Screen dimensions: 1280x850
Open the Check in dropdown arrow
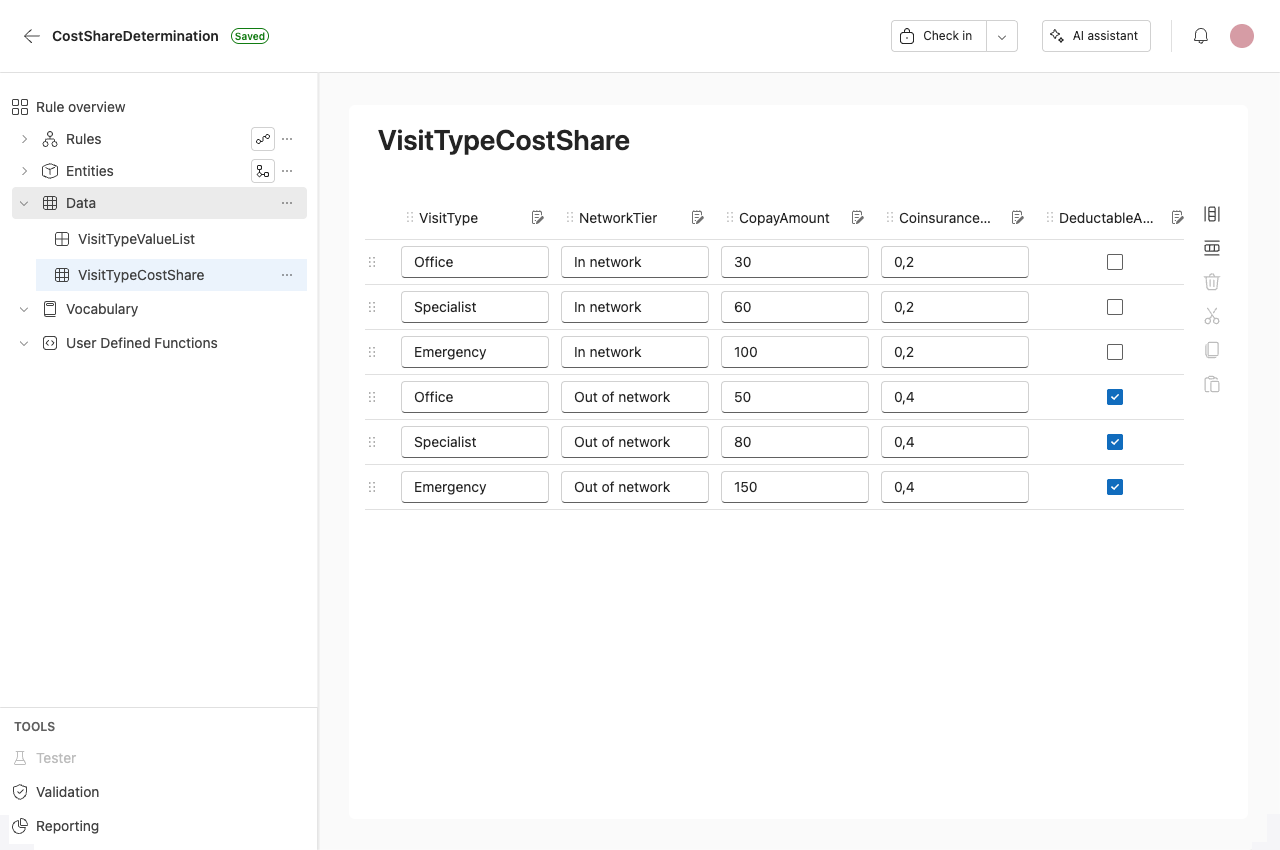click(x=1001, y=35)
